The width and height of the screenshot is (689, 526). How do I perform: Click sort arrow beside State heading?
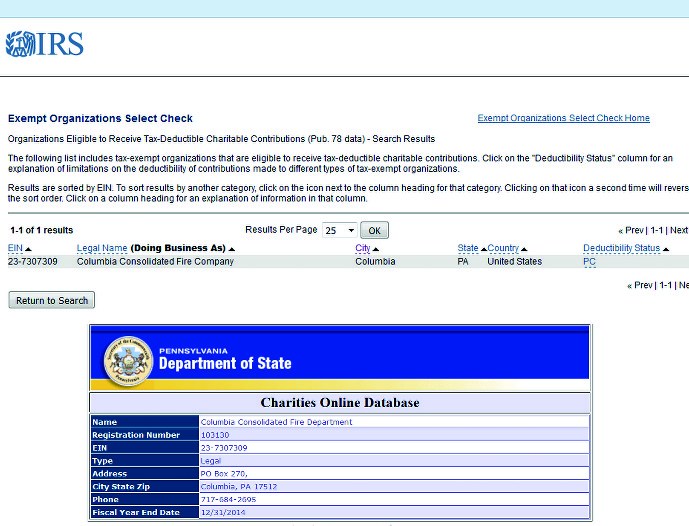coord(484,249)
